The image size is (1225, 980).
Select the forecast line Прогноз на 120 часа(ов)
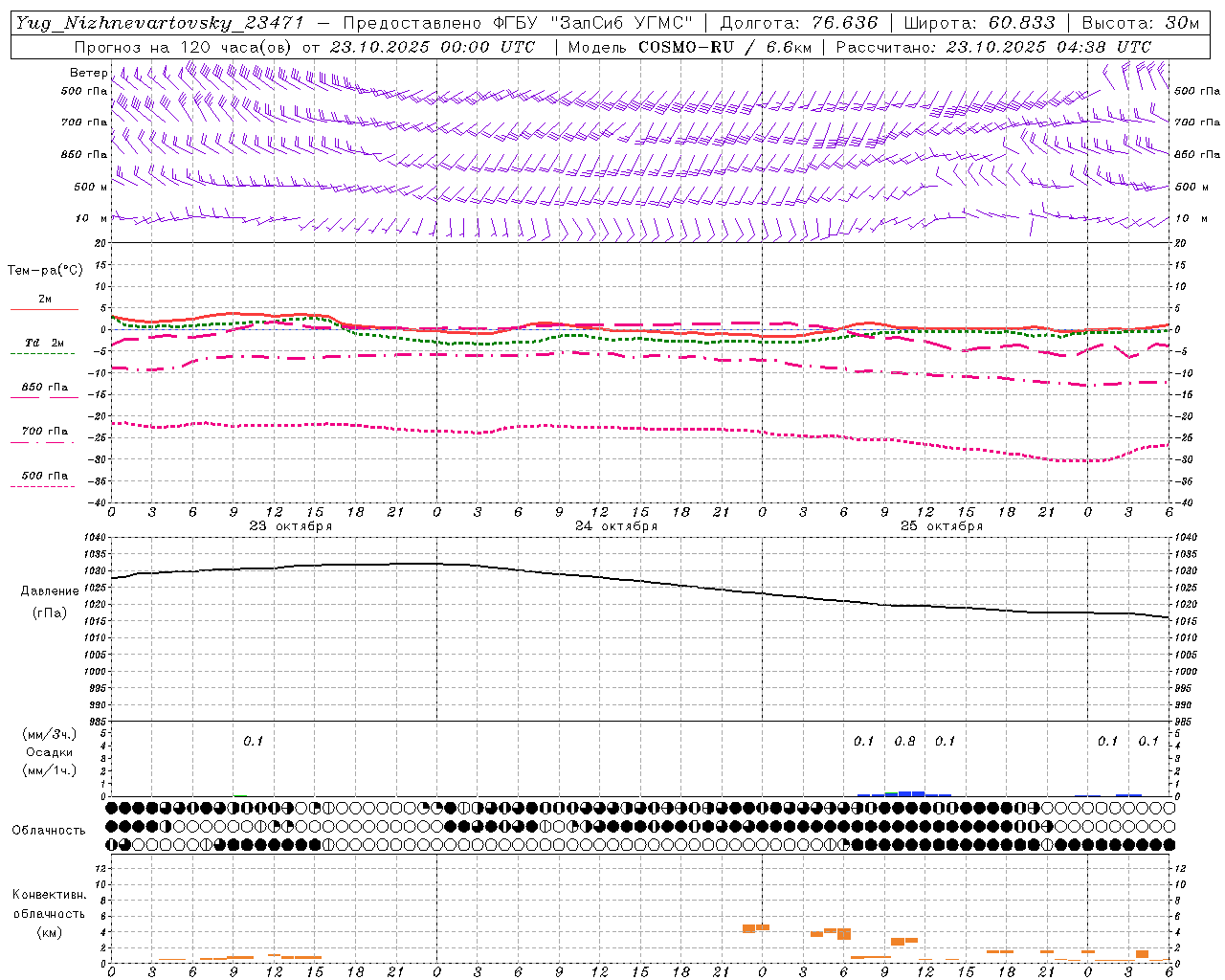(x=185, y=47)
